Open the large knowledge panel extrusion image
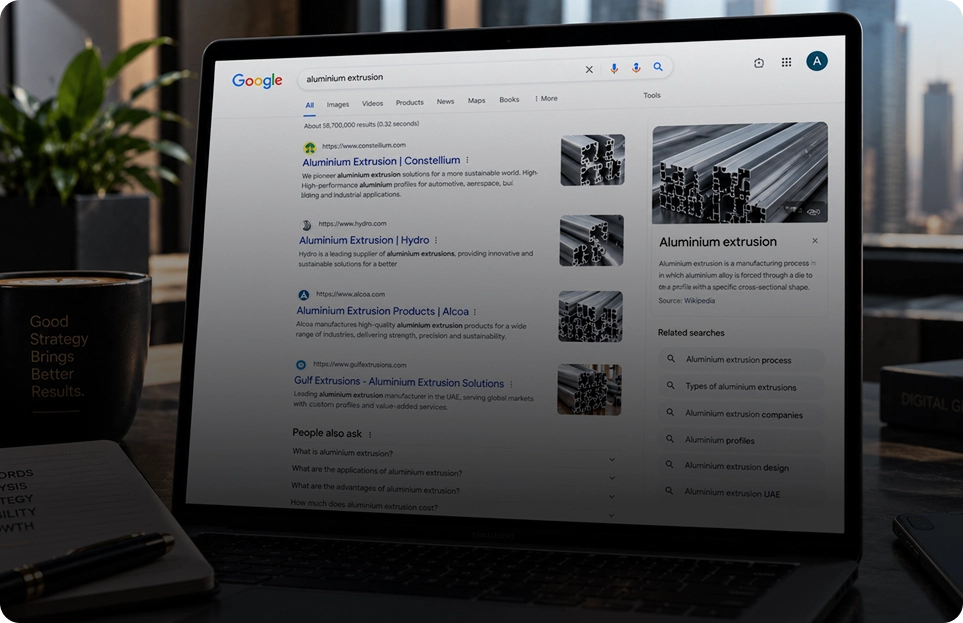This screenshot has height=623, width=963. point(740,173)
